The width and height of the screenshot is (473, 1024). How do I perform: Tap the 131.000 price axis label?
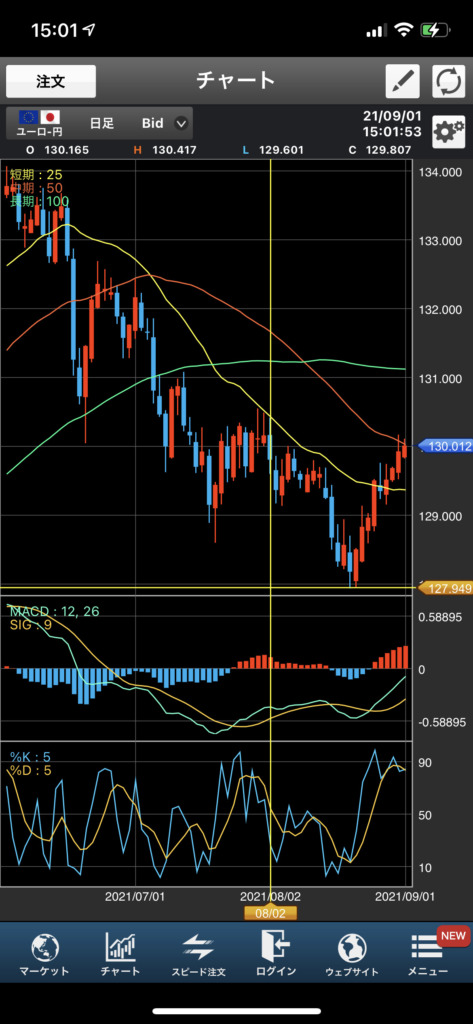click(438, 379)
